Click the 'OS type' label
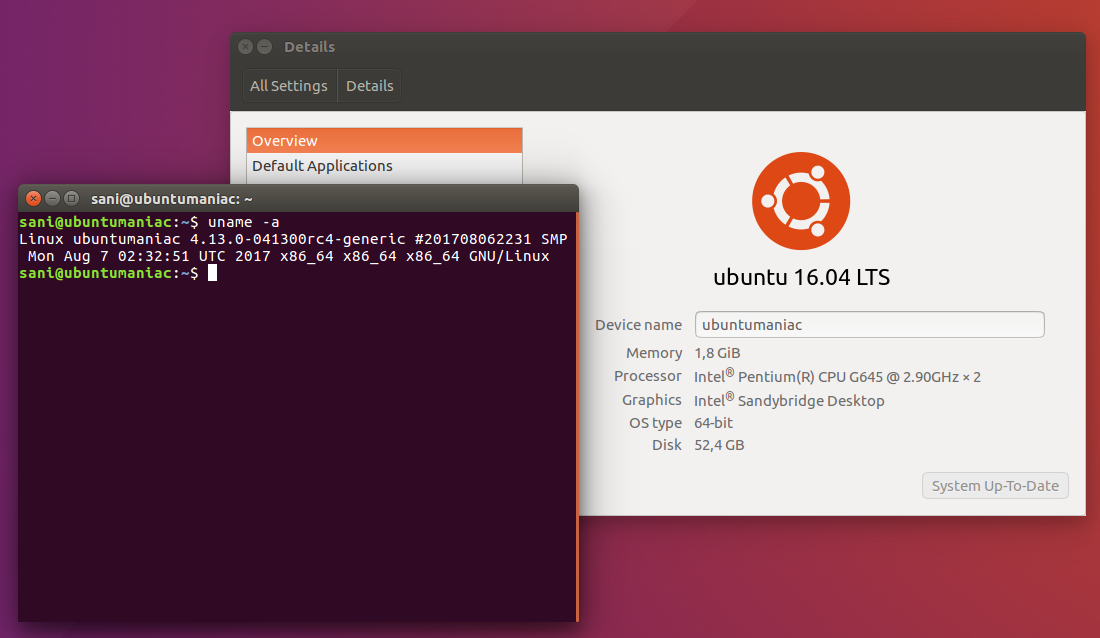Image resolution: width=1100 pixels, height=638 pixels. pos(655,423)
